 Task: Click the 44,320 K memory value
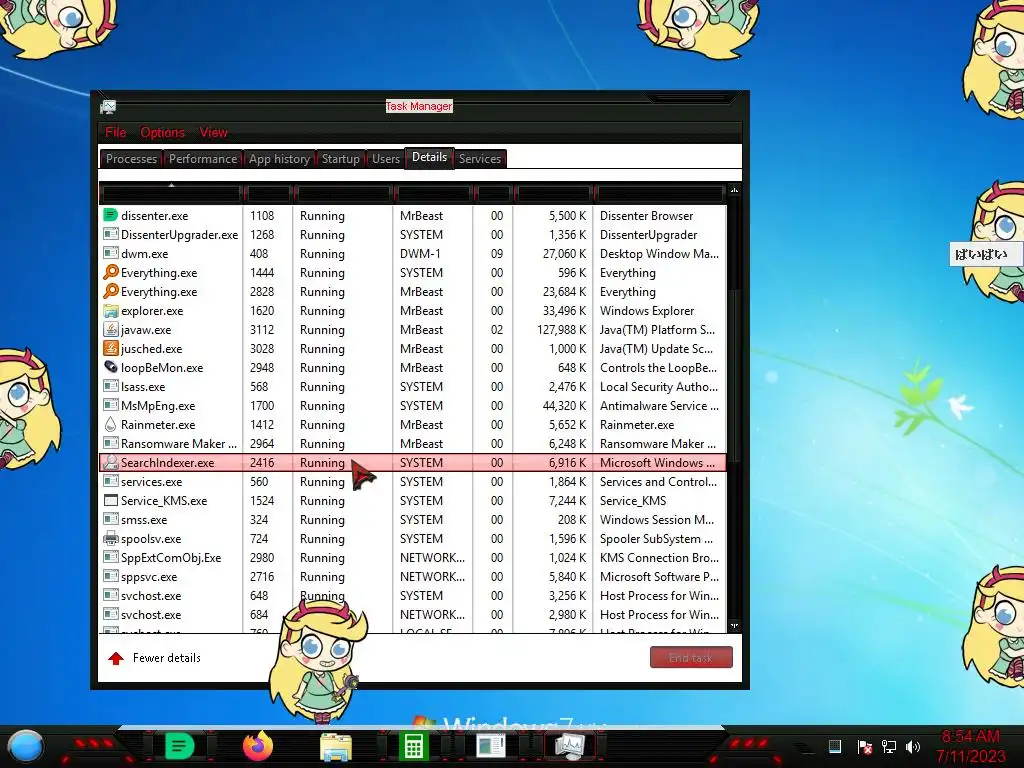point(564,405)
